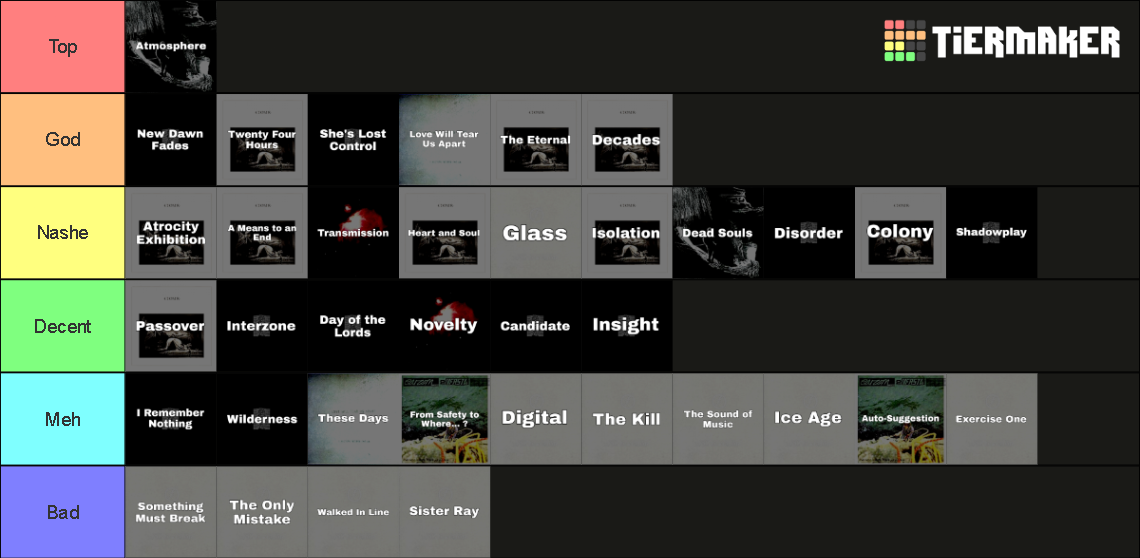Image resolution: width=1140 pixels, height=558 pixels.
Task: Click the Decades tile
Action: [627, 140]
